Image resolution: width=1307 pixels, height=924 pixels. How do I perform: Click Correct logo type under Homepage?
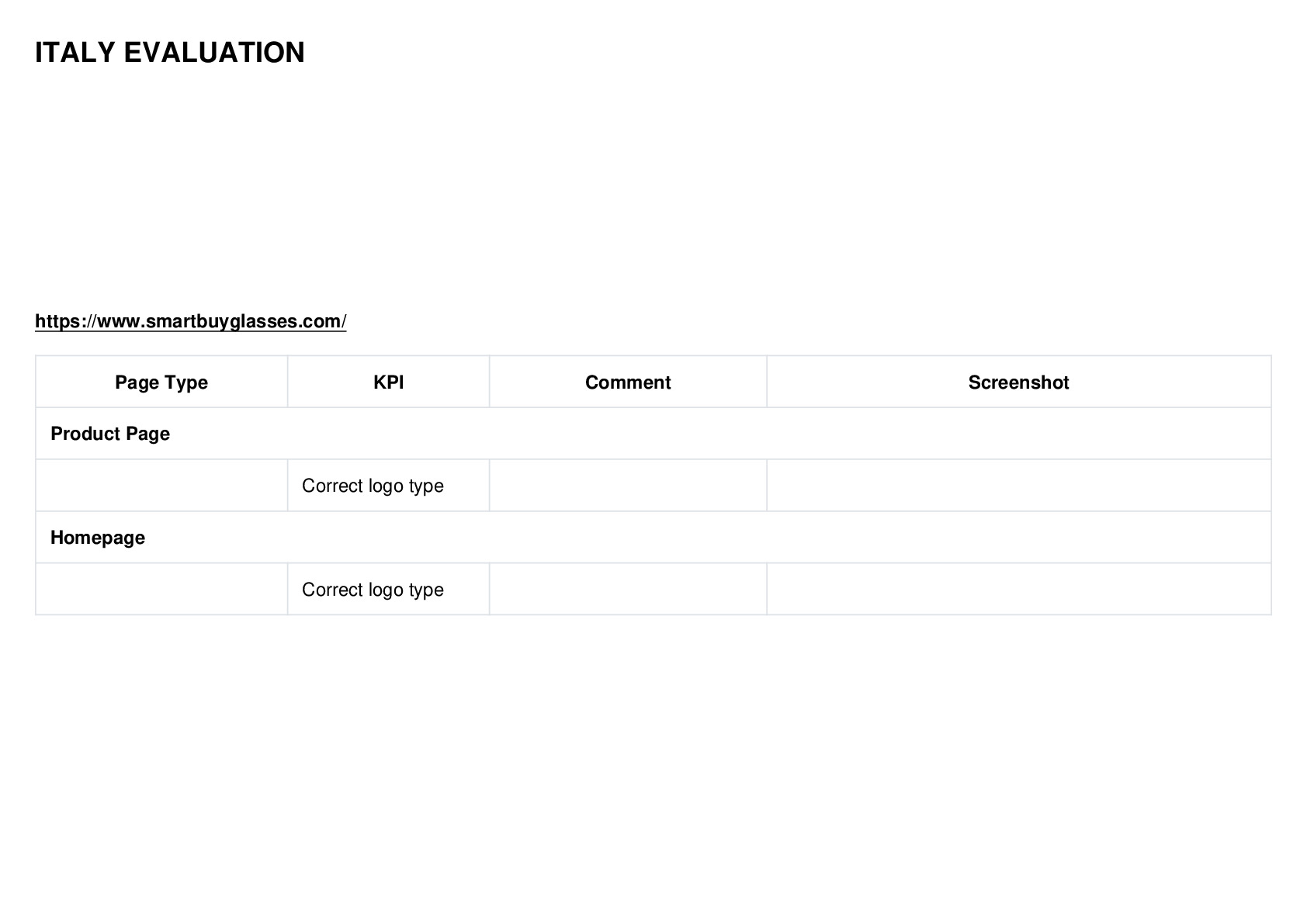(373, 590)
